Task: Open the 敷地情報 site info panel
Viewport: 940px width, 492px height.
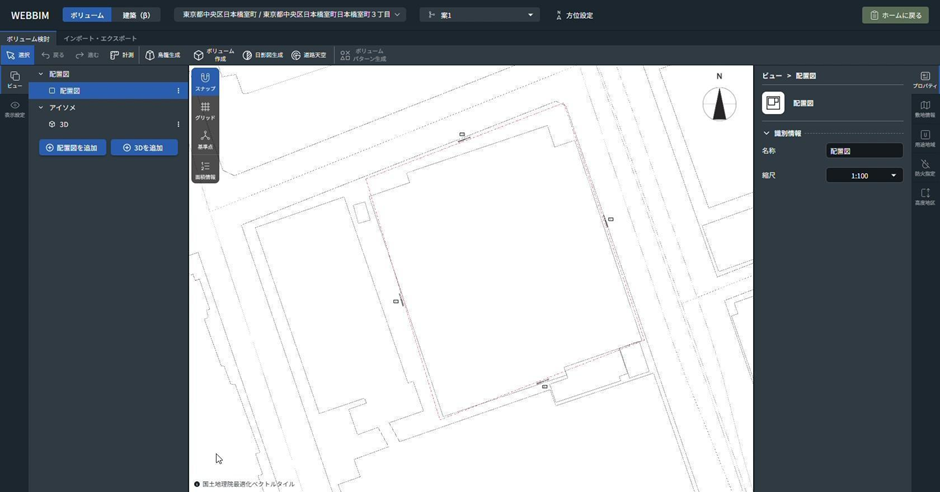Action: point(925,109)
